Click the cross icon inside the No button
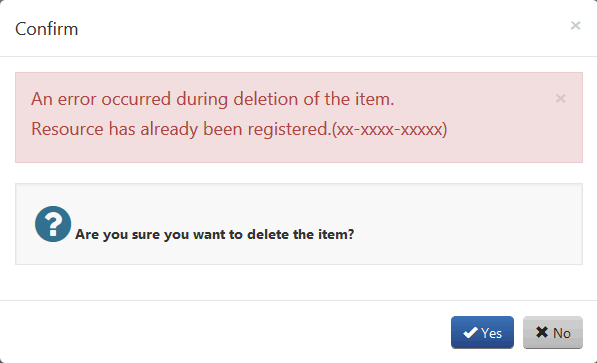The width and height of the screenshot is (597, 363). pos(542,332)
